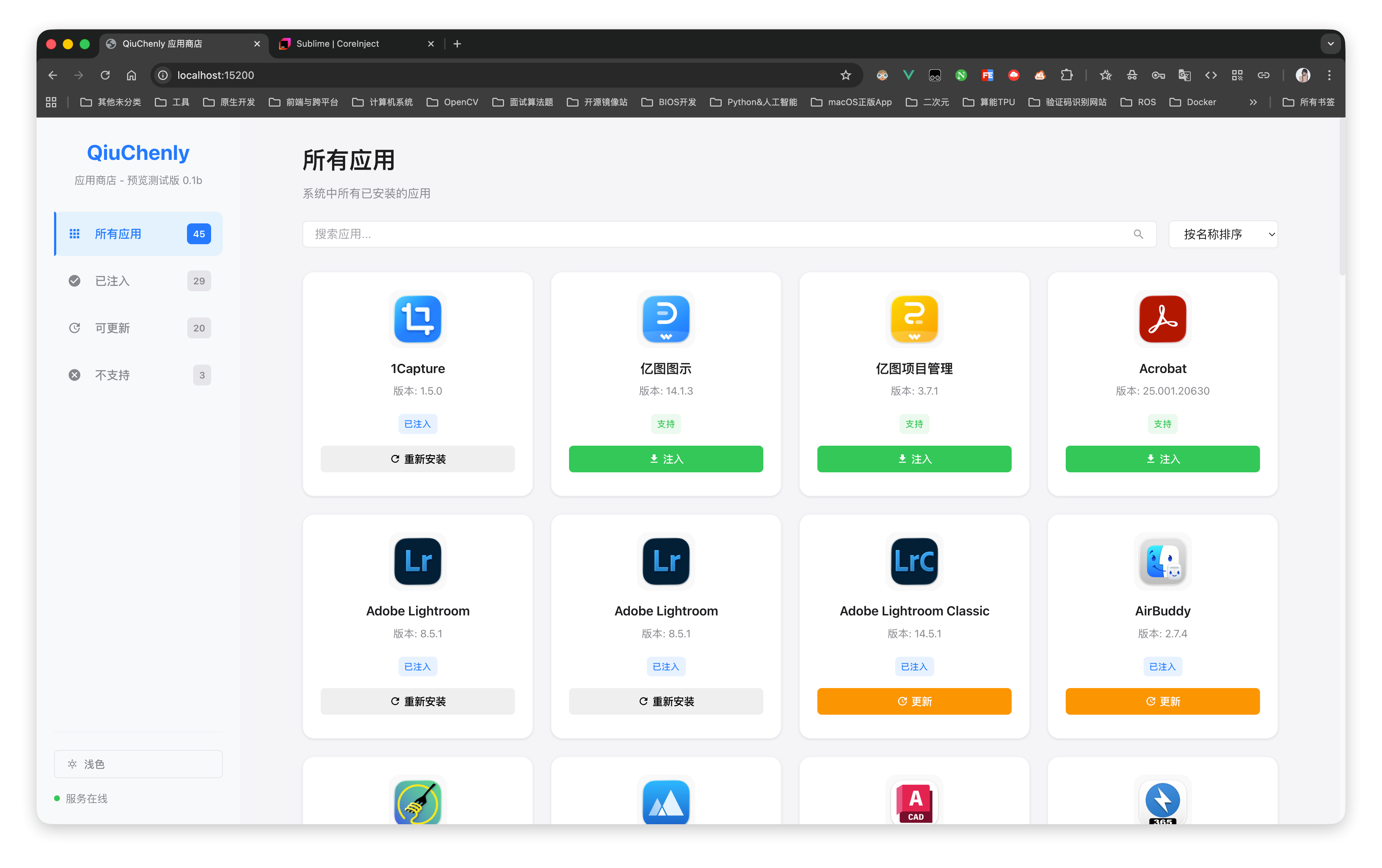Select the 可更新 sidebar category
This screenshot has width=1382, height=868.
coord(138,328)
